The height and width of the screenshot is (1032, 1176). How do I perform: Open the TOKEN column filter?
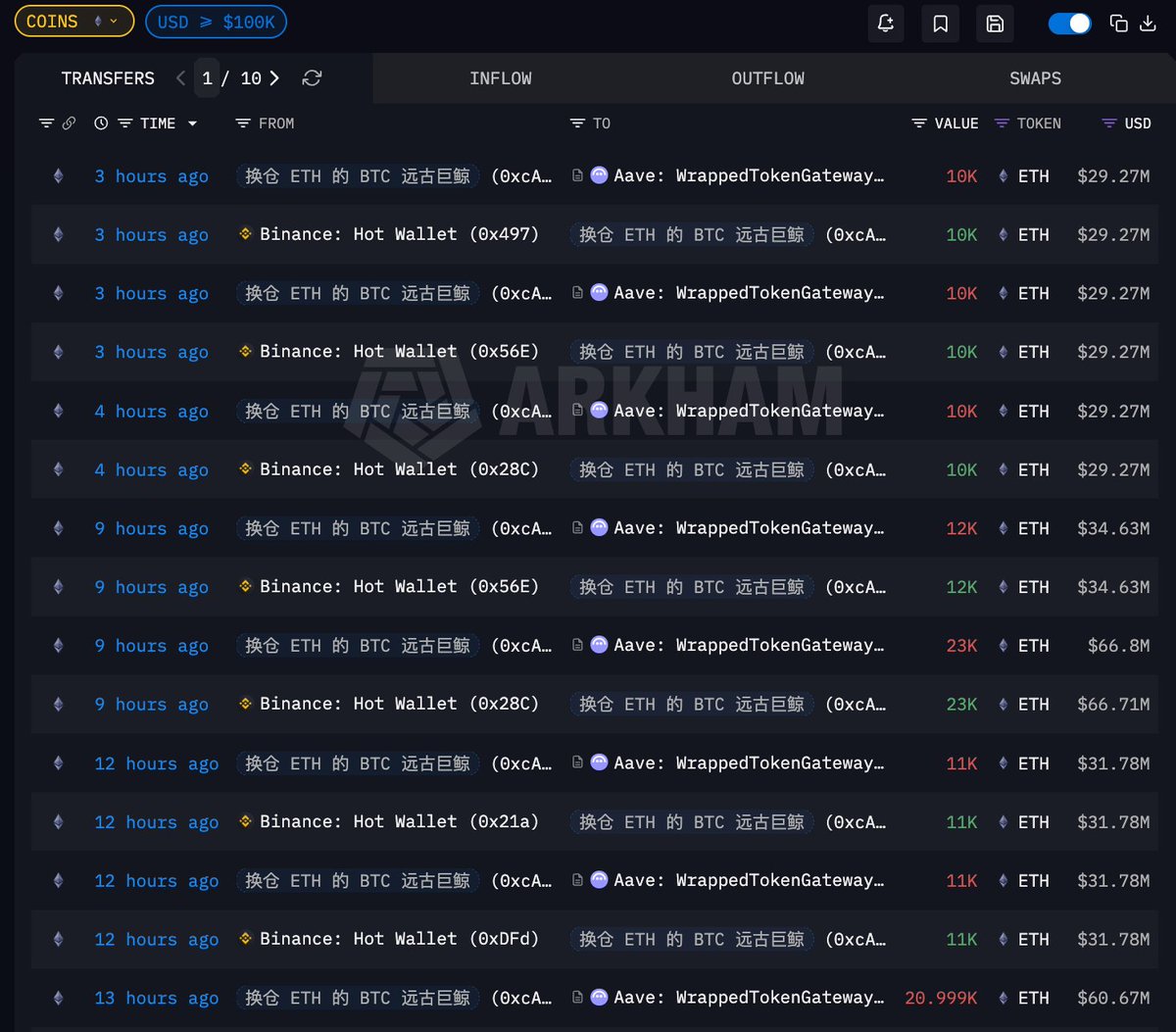pyautogui.click(x=1002, y=123)
